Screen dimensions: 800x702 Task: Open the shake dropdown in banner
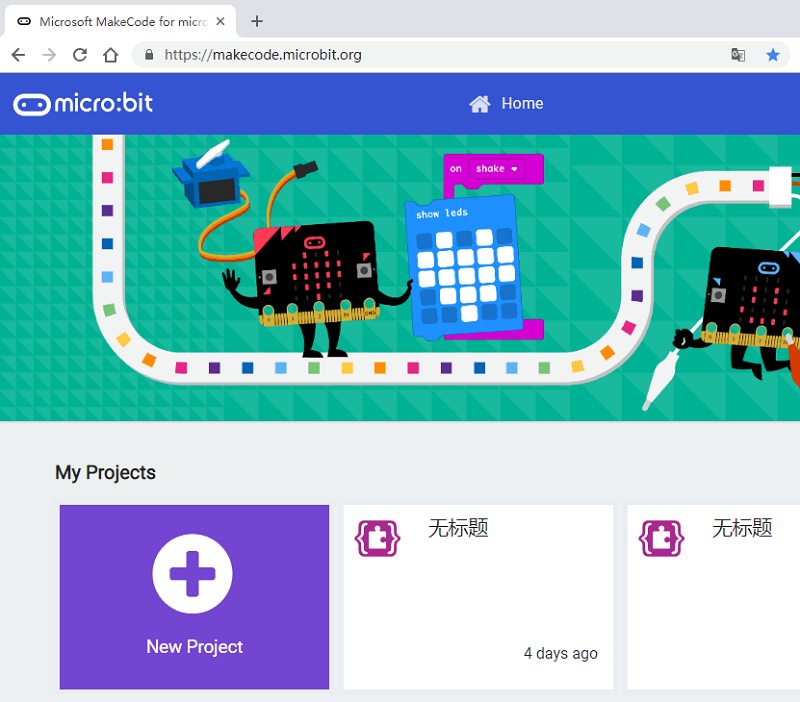click(497, 169)
